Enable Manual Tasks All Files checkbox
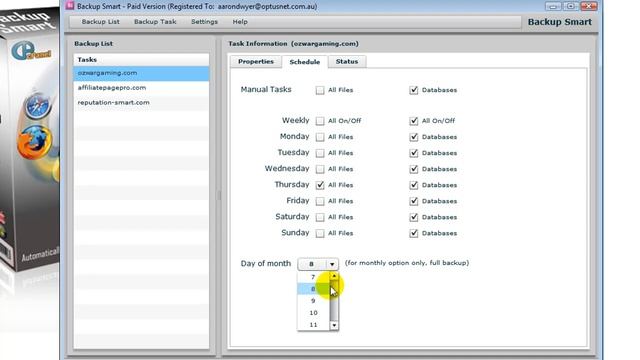The width and height of the screenshot is (640, 360). click(320, 90)
